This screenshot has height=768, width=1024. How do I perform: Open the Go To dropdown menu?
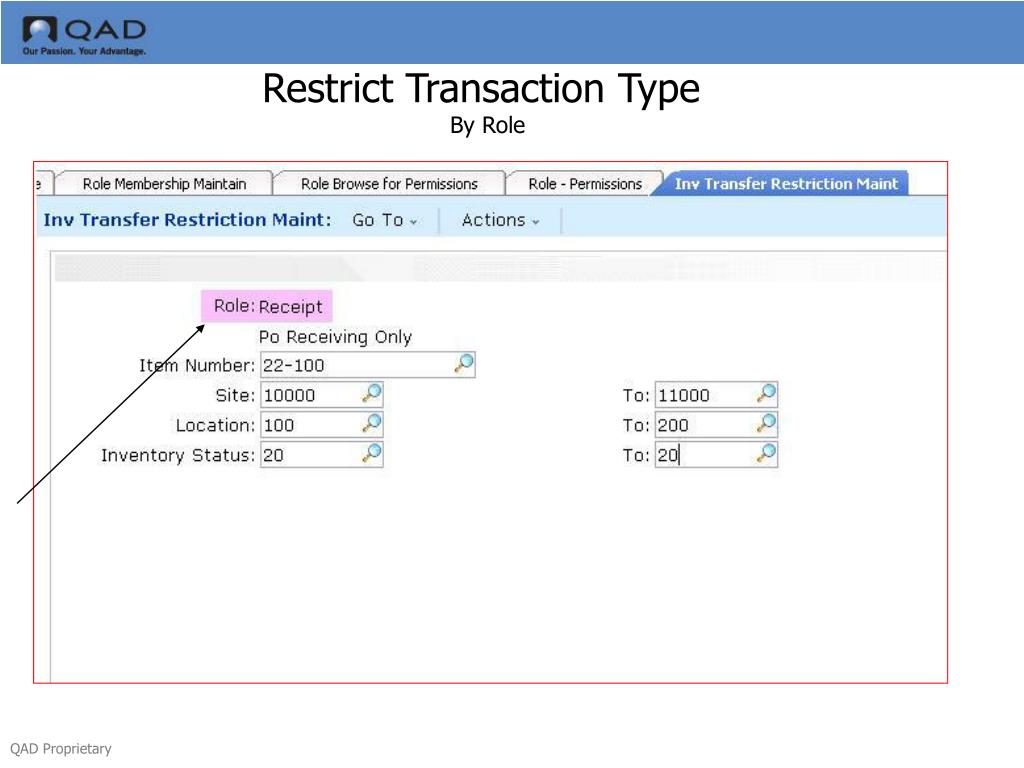pos(385,220)
